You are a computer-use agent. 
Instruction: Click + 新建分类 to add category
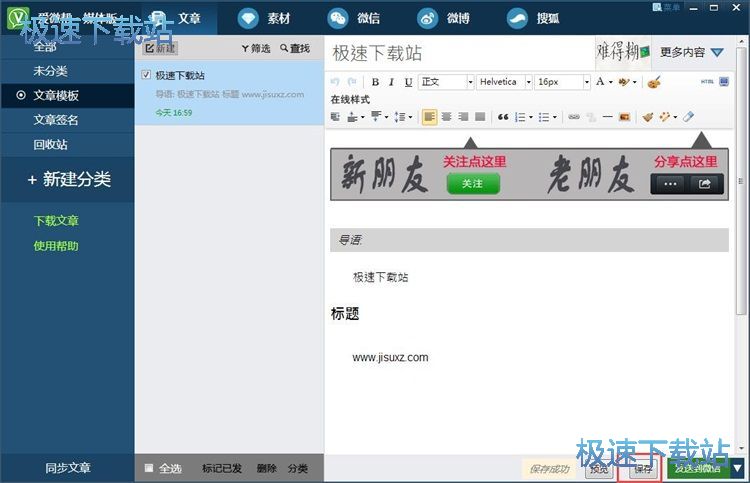point(69,179)
